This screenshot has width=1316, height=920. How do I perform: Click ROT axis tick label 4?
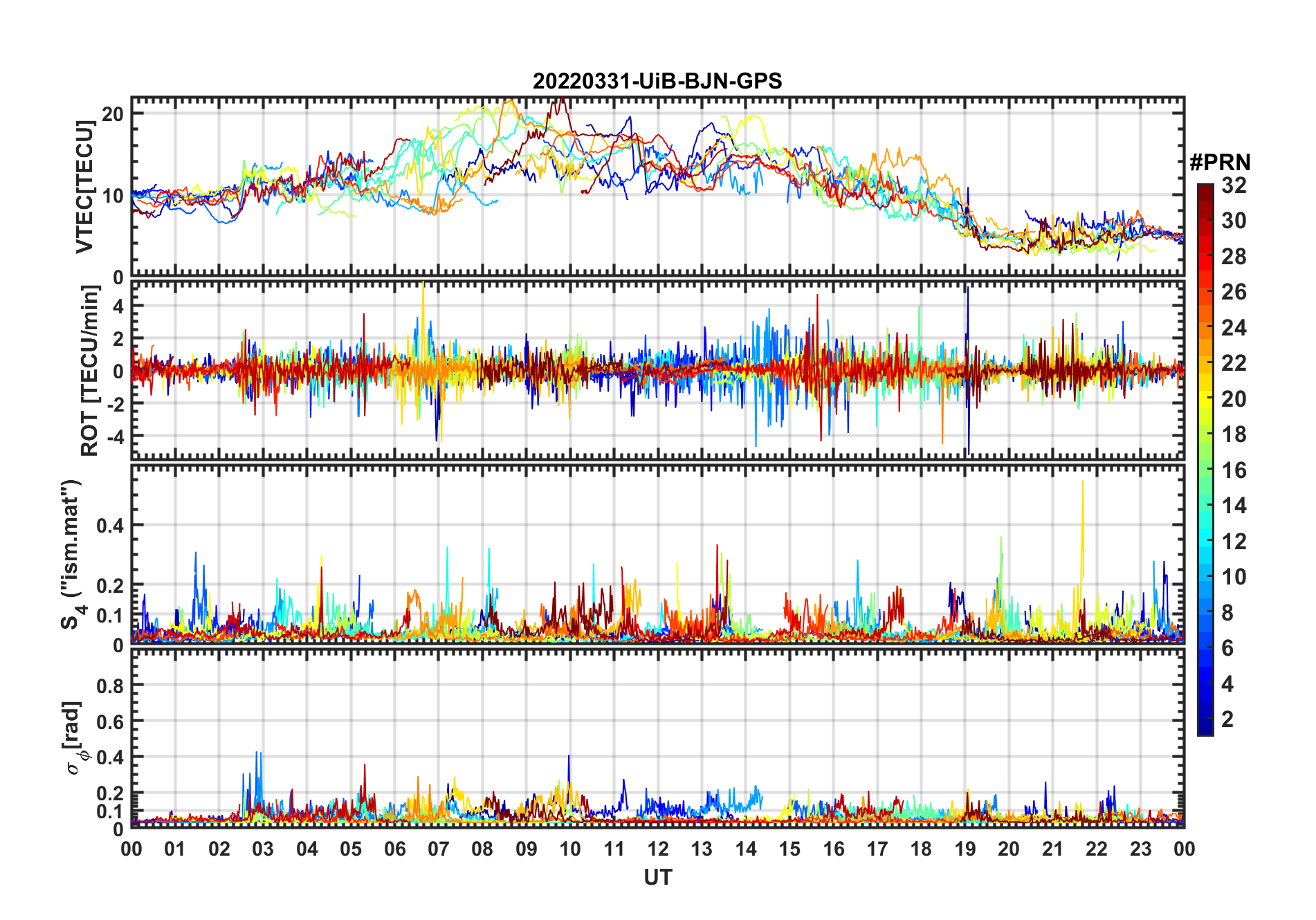tap(118, 306)
